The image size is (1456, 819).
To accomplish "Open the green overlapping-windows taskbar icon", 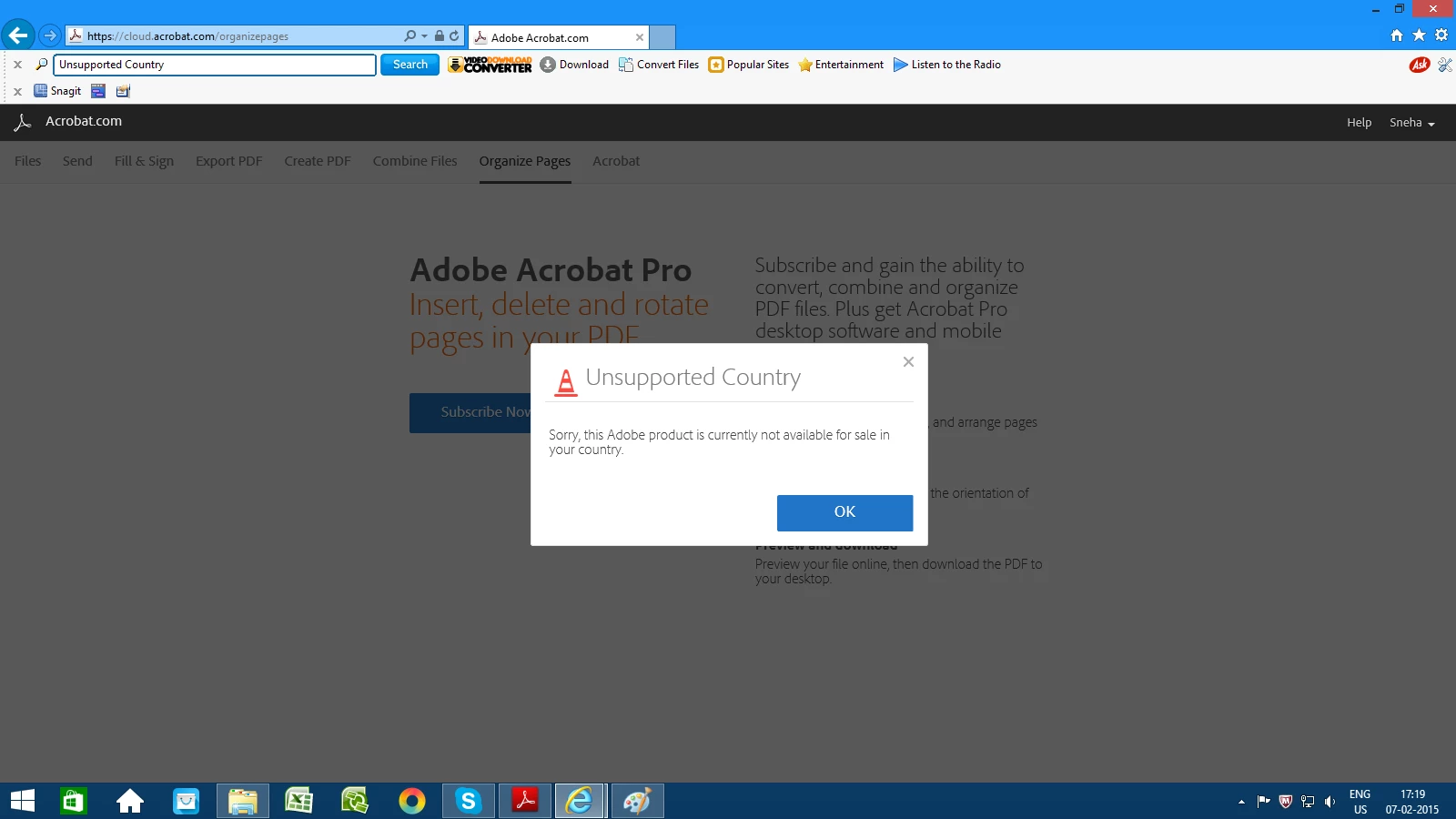I will [x=355, y=801].
